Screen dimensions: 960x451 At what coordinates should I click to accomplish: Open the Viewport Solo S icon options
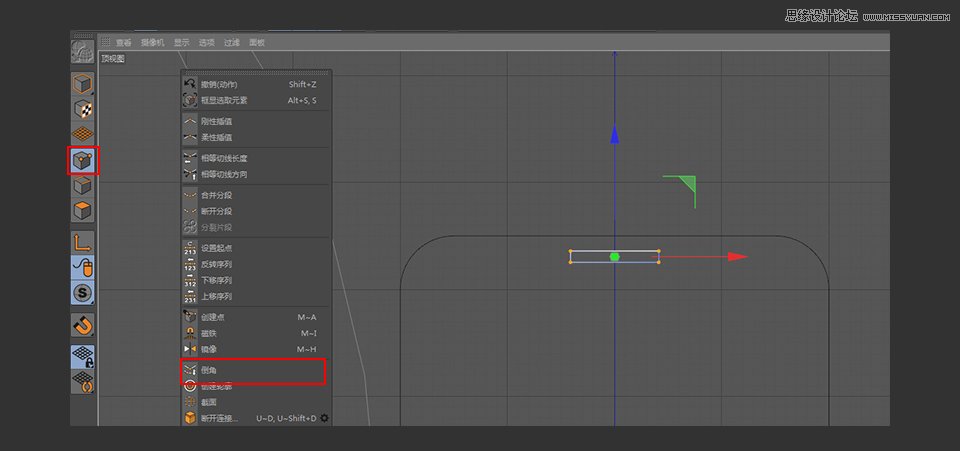[82, 293]
